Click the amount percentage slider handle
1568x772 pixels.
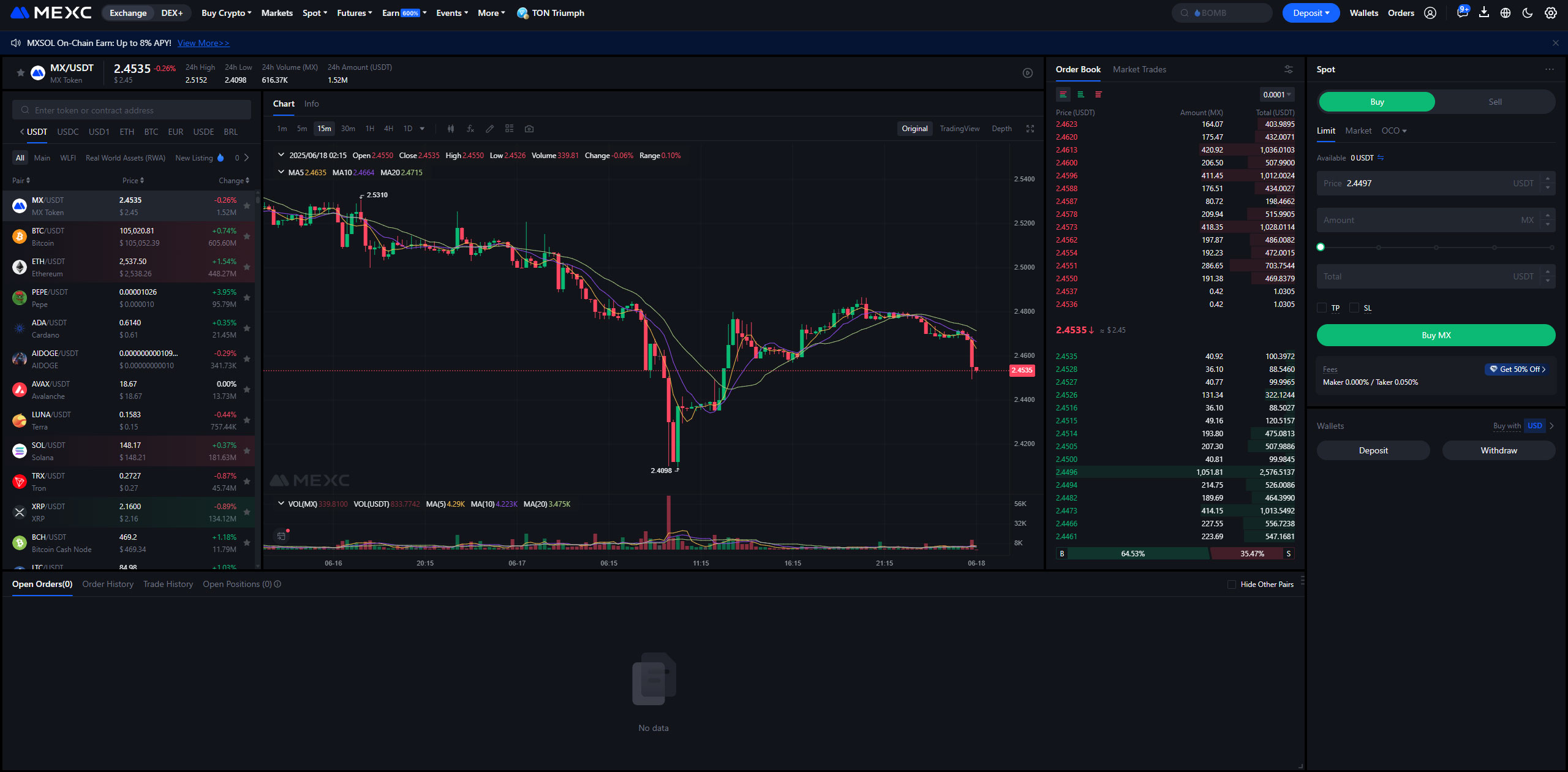coord(1321,247)
